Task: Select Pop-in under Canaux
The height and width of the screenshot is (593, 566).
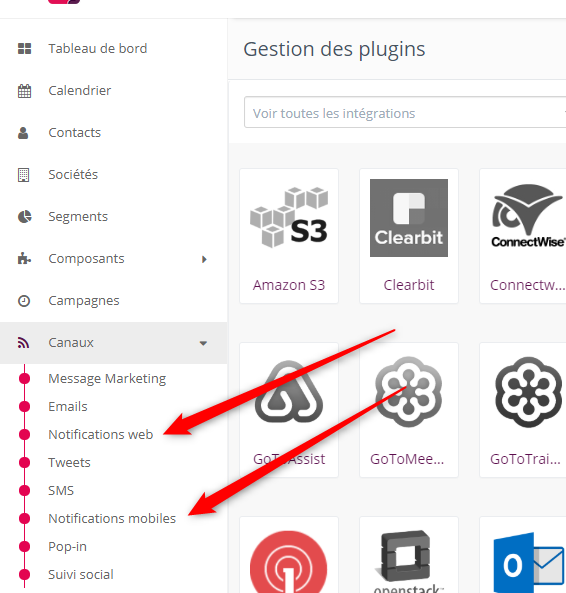Action: [67, 546]
